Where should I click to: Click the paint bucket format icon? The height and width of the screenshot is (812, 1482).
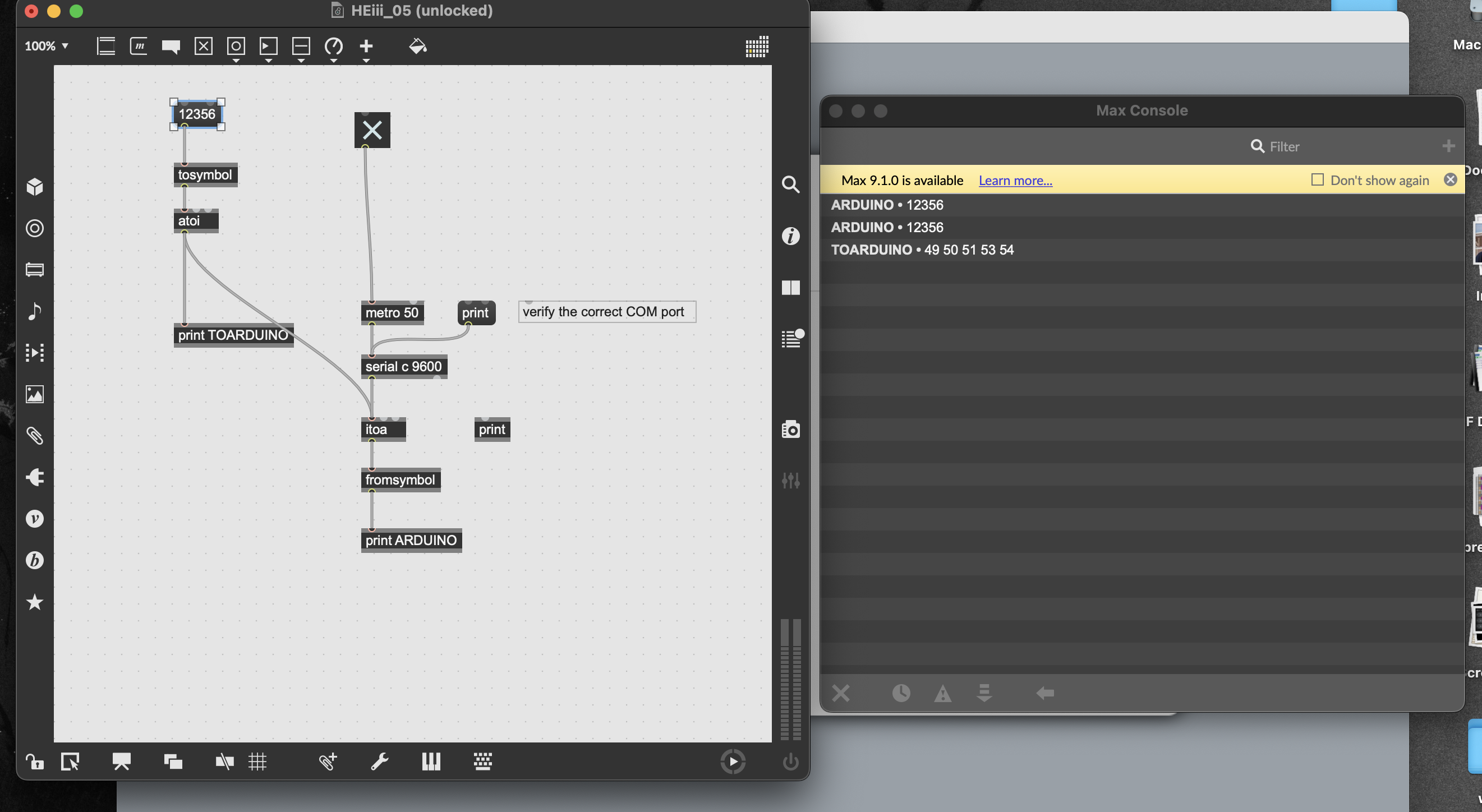(418, 46)
